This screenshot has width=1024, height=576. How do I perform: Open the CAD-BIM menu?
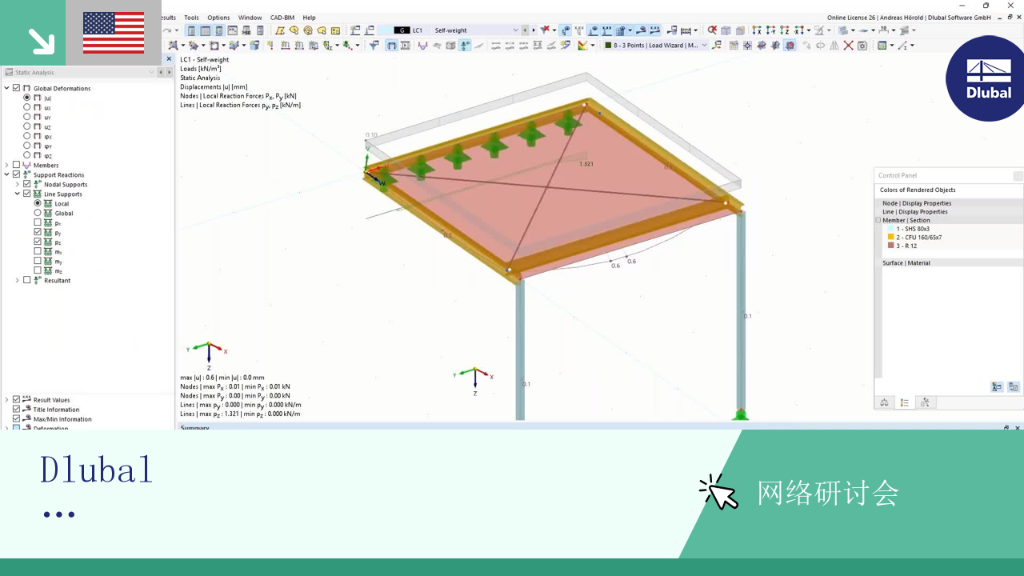pos(282,18)
